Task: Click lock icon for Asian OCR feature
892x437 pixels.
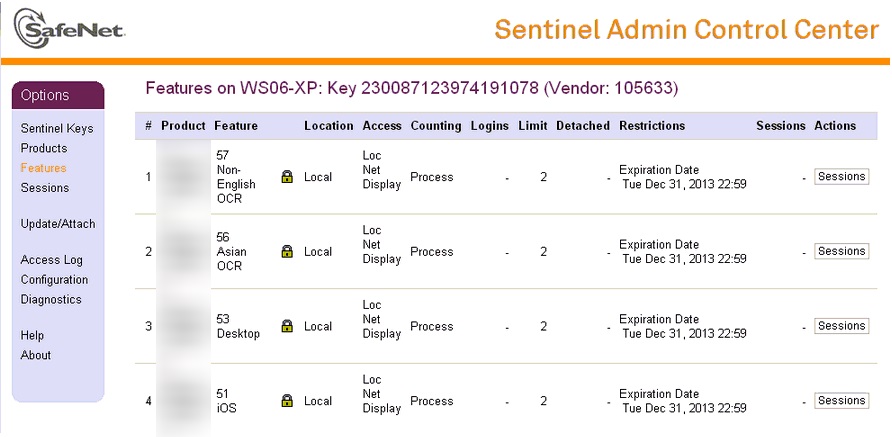Action: pyautogui.click(x=287, y=252)
